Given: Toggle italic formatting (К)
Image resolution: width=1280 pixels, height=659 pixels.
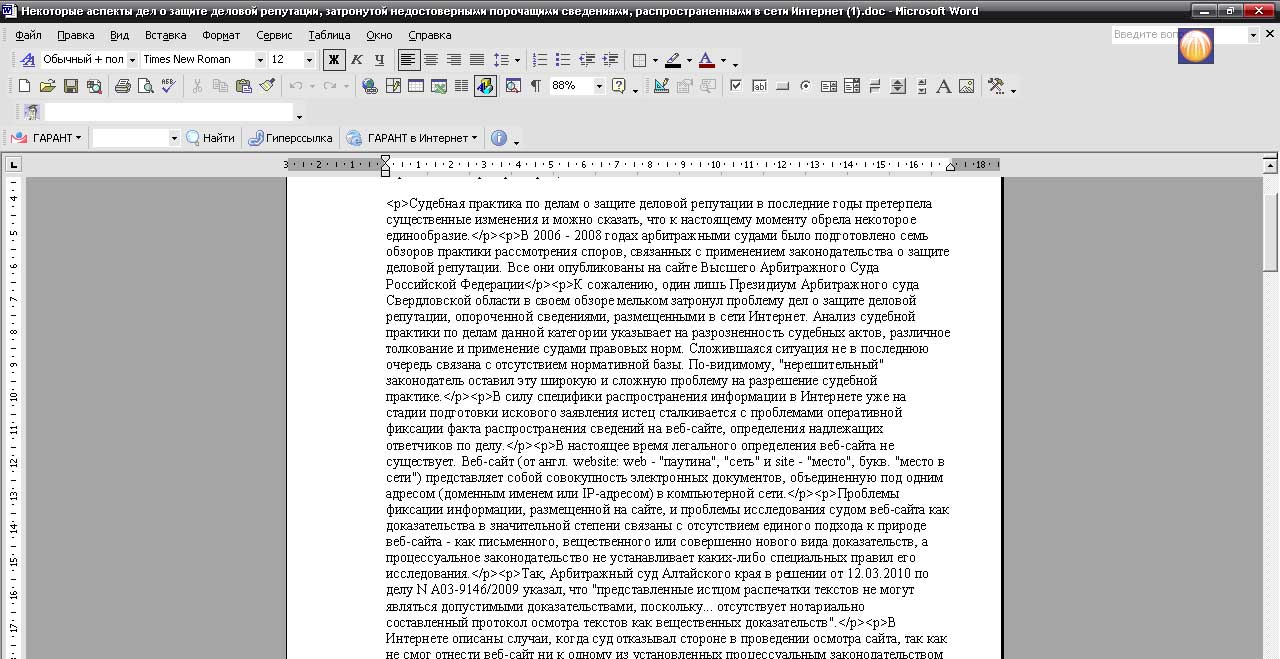Looking at the screenshot, I should click(357, 60).
